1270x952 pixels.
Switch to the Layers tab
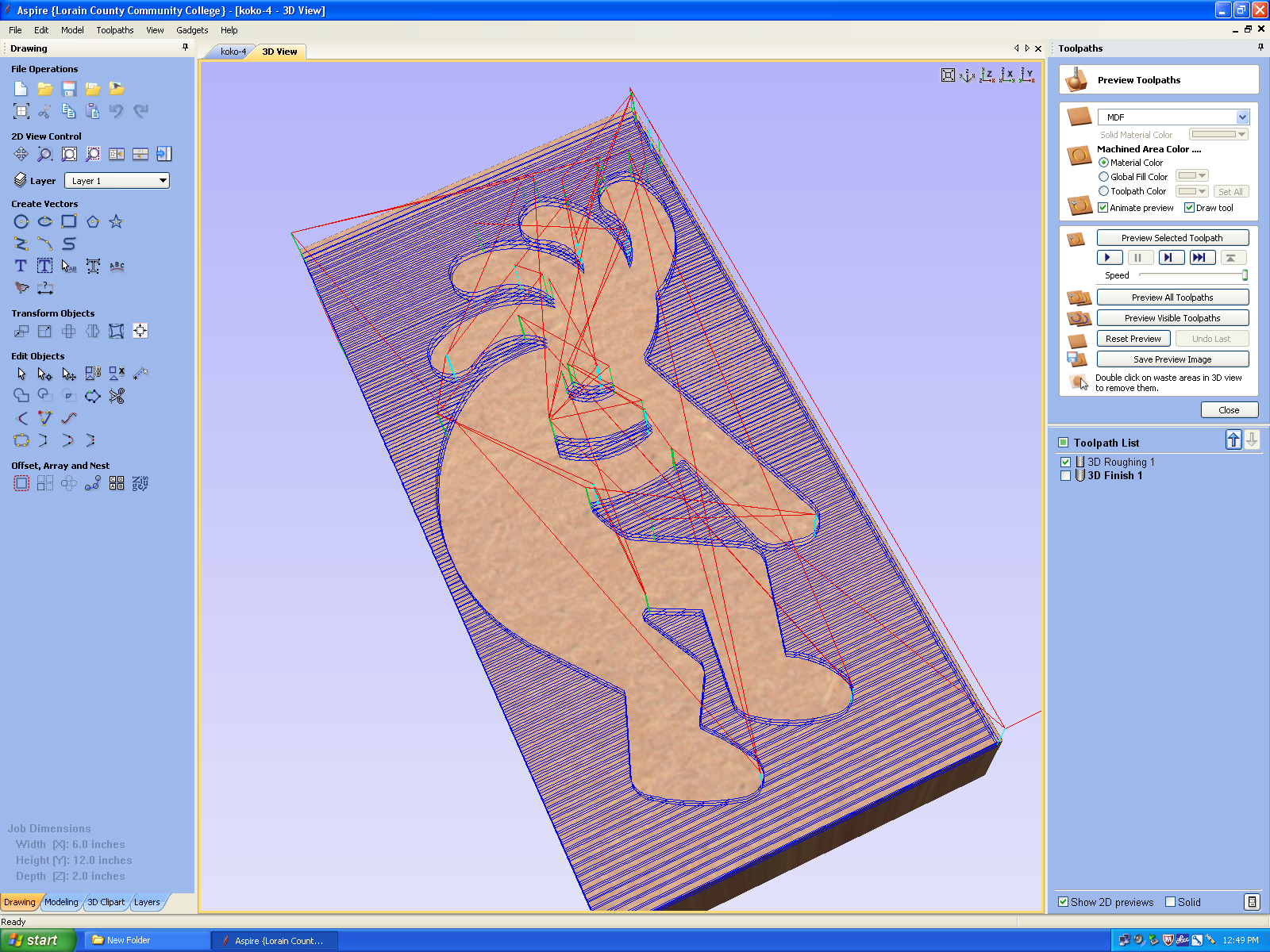click(x=147, y=902)
